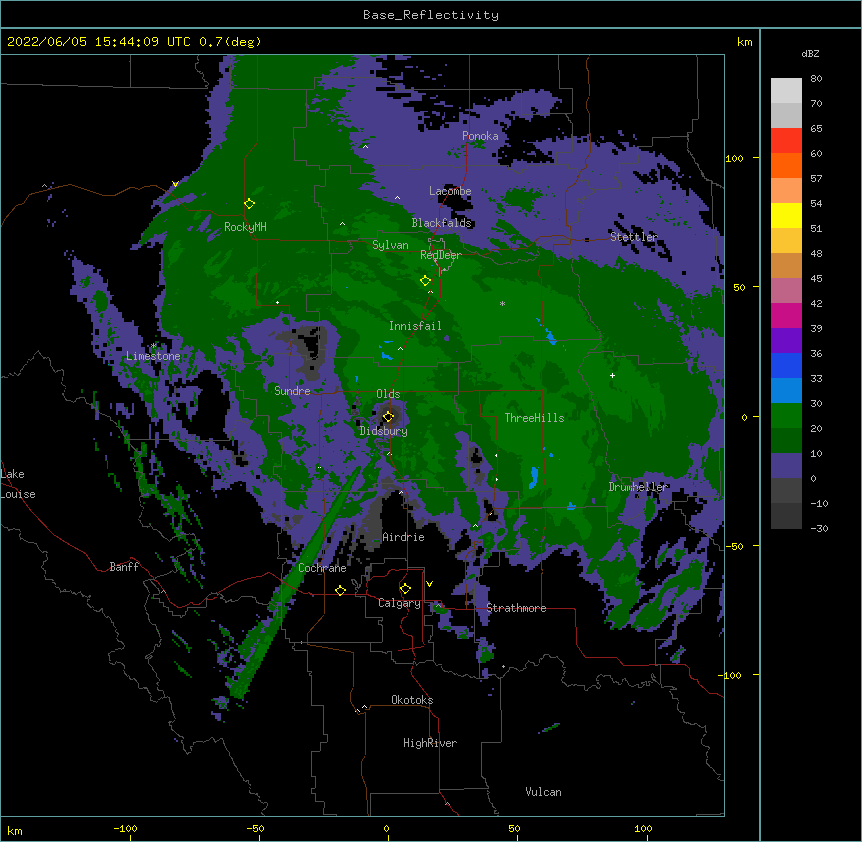Select the slate purple 0-10 dBZ legend swatch
Viewport: 862px width, 842px height.
[x=786, y=466]
